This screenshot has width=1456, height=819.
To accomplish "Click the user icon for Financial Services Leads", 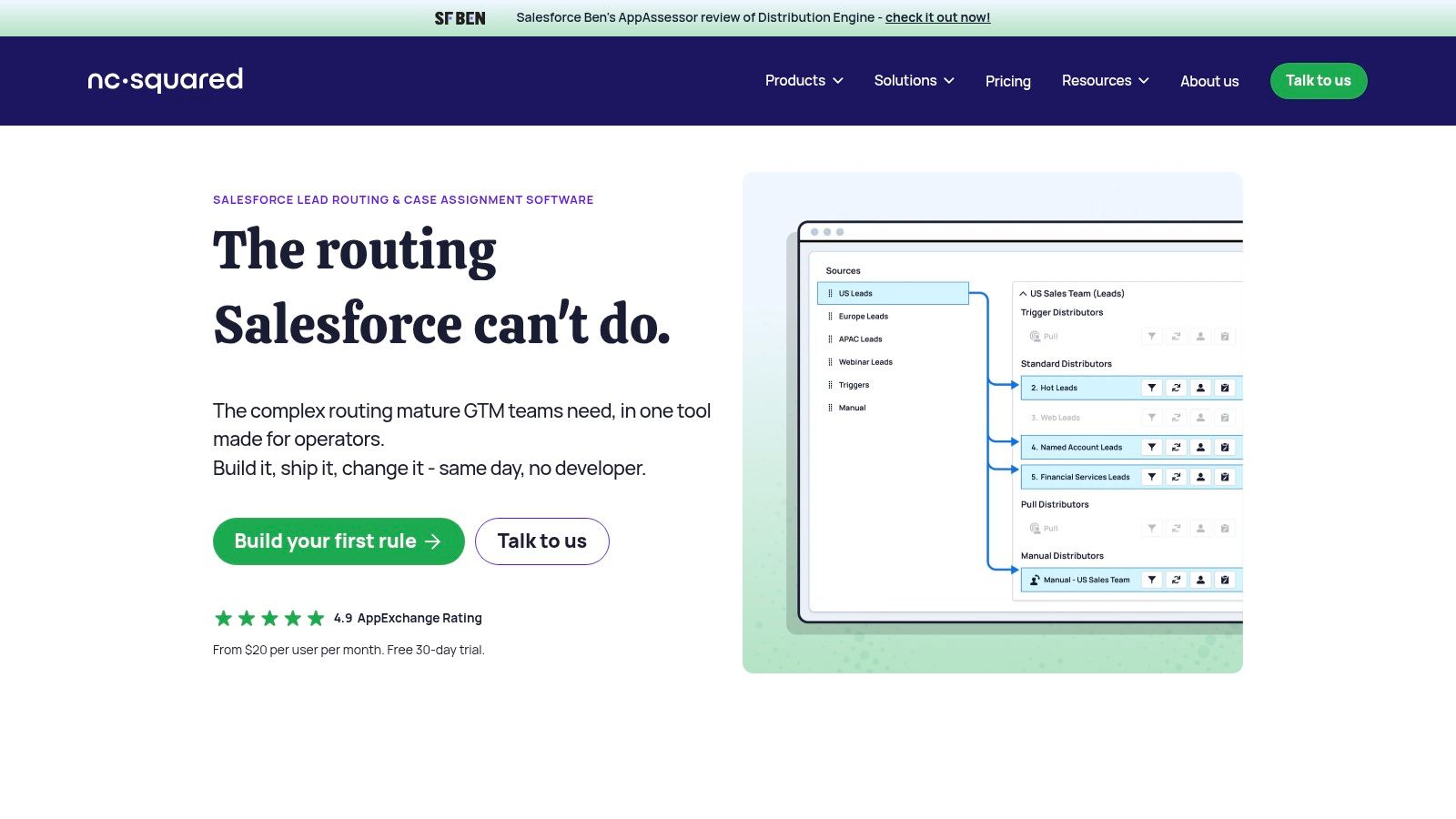I will [1201, 477].
